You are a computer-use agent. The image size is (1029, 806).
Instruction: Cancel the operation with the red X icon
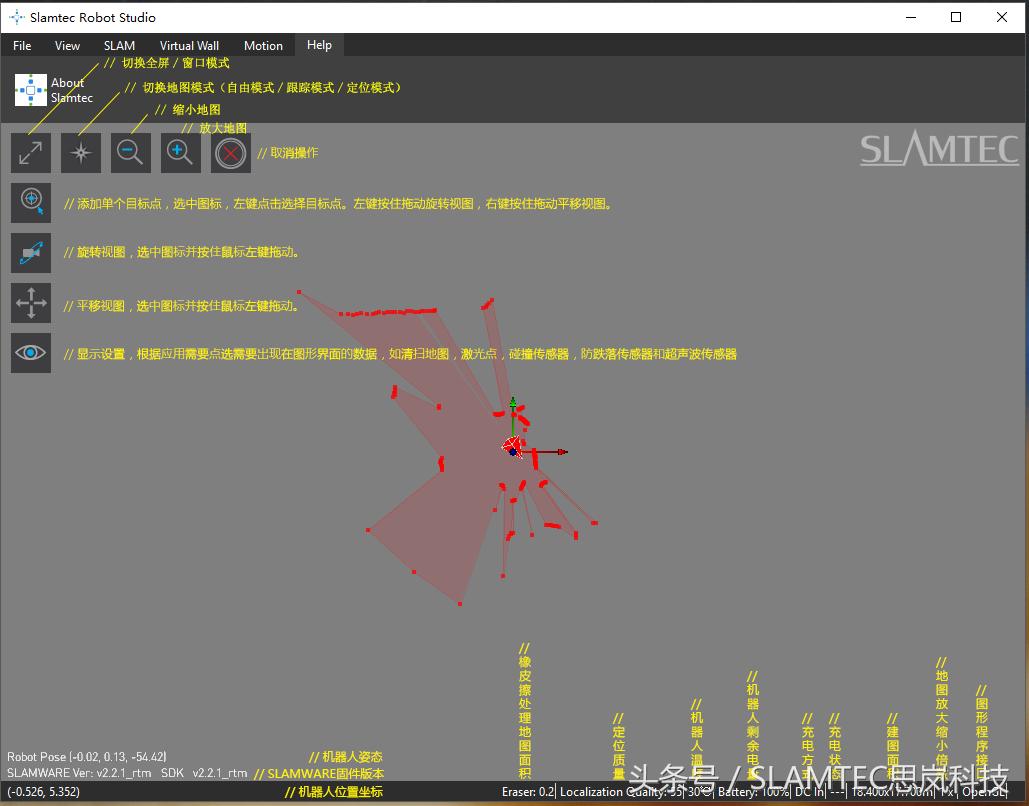click(231, 153)
